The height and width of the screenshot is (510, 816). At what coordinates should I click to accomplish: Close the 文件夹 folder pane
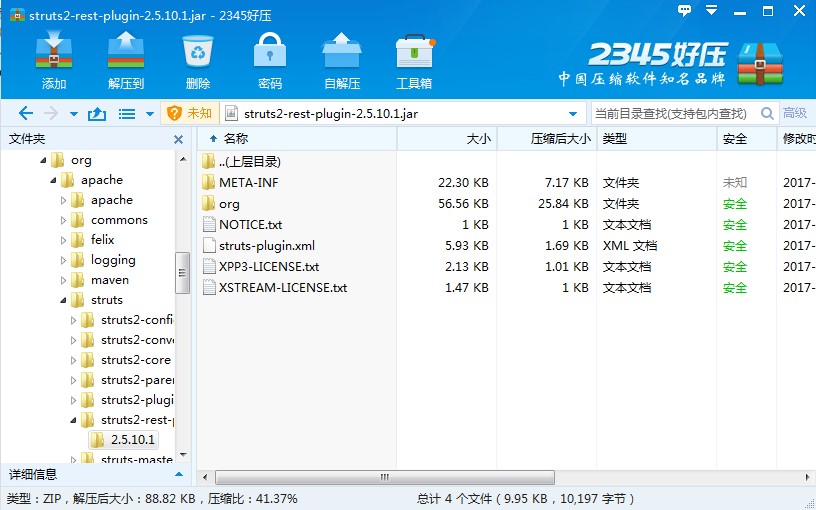pos(179,140)
